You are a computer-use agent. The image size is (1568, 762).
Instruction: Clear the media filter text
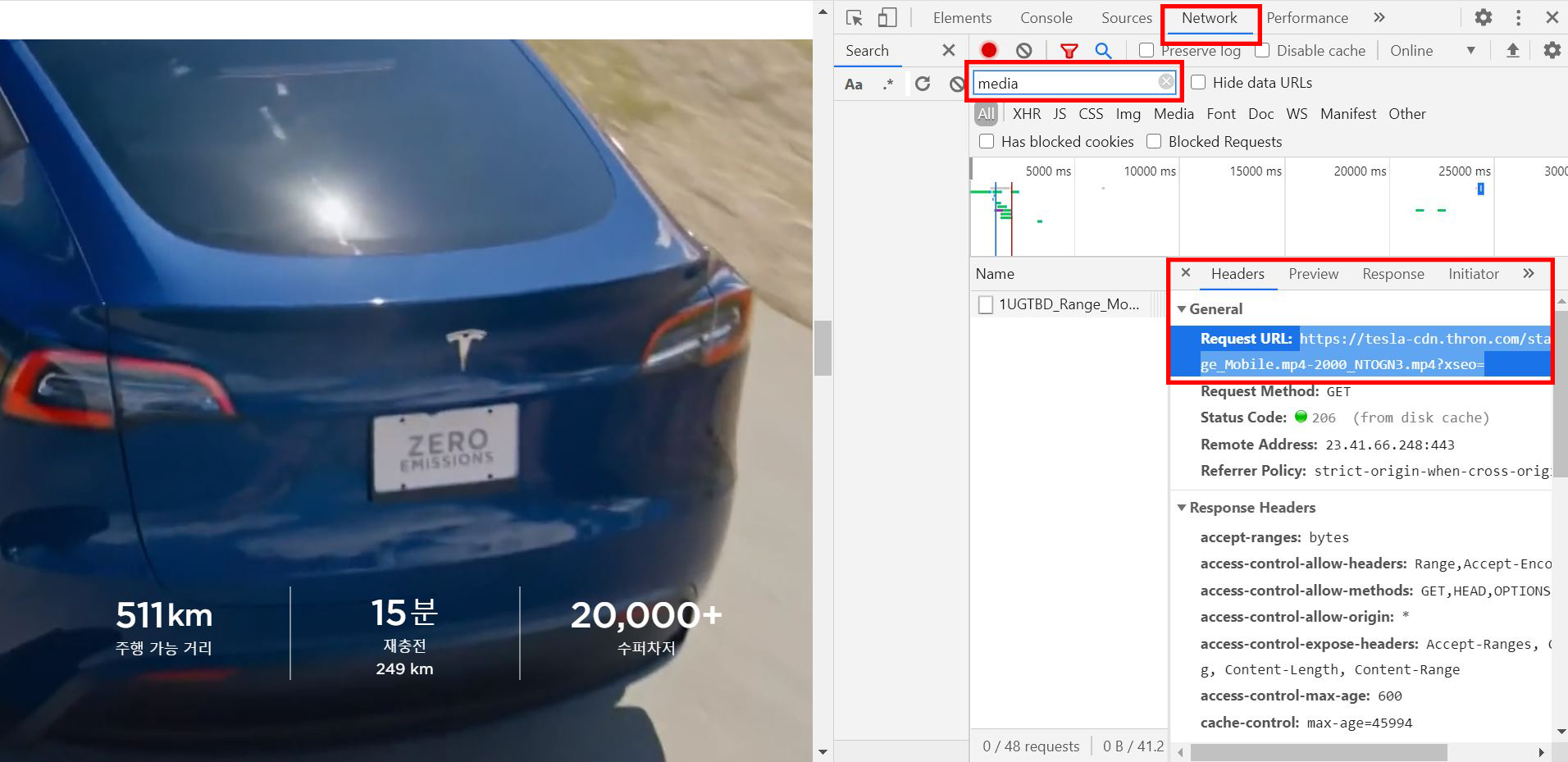click(x=1165, y=82)
